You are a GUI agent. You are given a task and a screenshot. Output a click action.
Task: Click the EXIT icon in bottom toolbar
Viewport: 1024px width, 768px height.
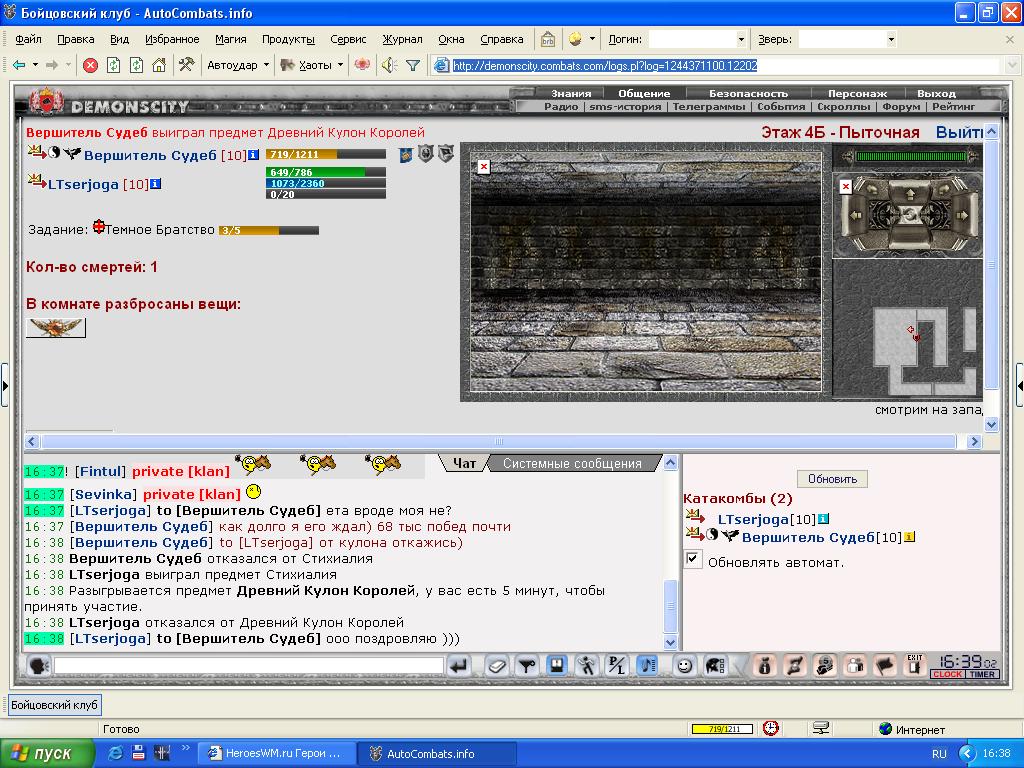click(914, 665)
